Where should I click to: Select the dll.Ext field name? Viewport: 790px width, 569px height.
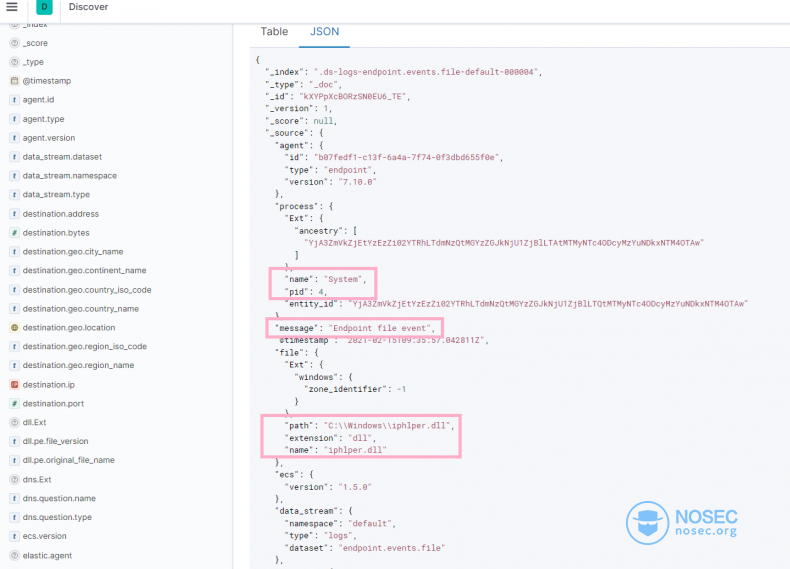point(34,422)
